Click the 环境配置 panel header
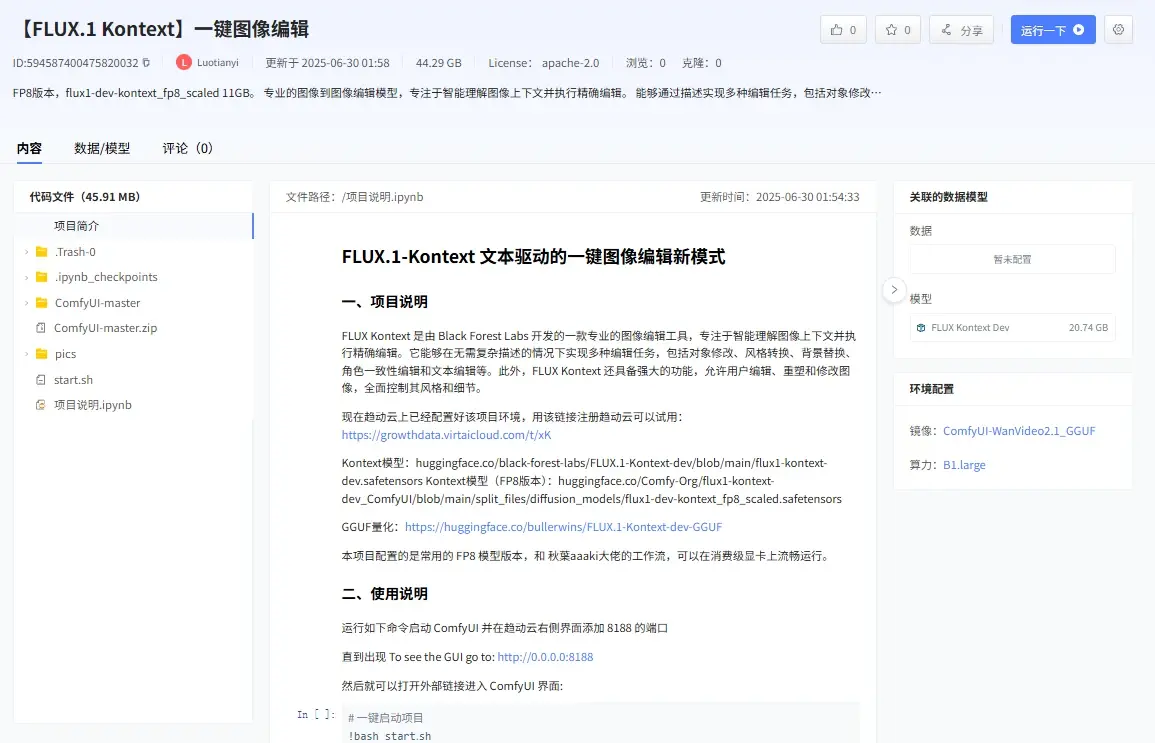Image resolution: width=1155 pixels, height=743 pixels. (931, 389)
